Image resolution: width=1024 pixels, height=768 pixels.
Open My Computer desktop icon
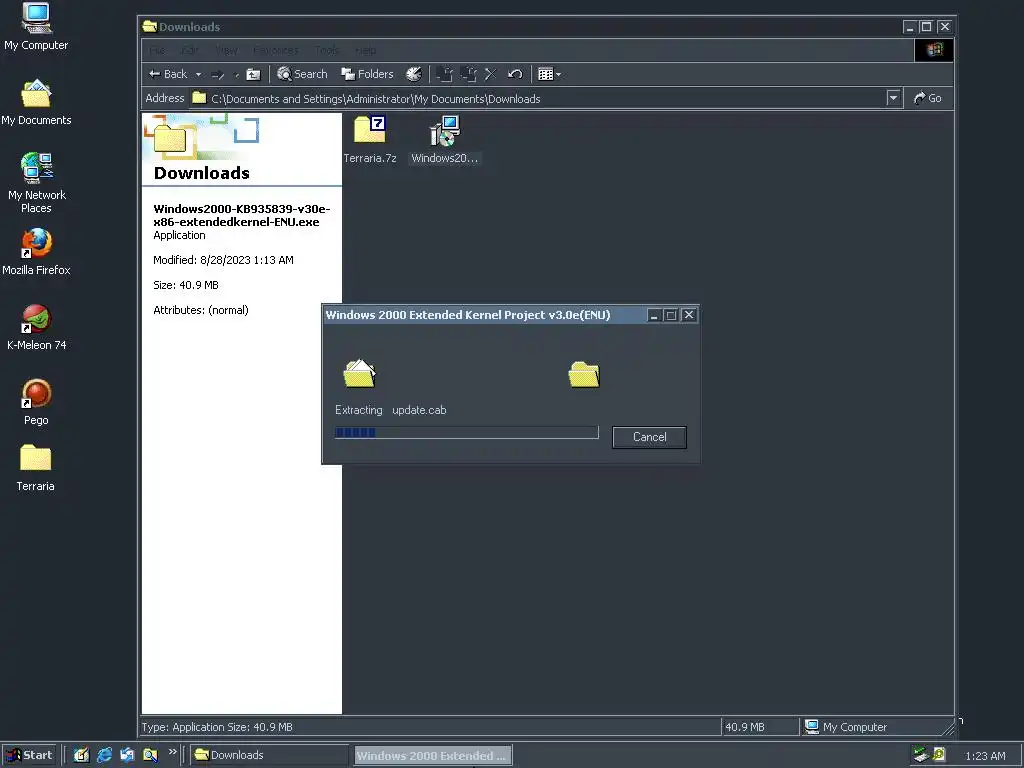36,27
